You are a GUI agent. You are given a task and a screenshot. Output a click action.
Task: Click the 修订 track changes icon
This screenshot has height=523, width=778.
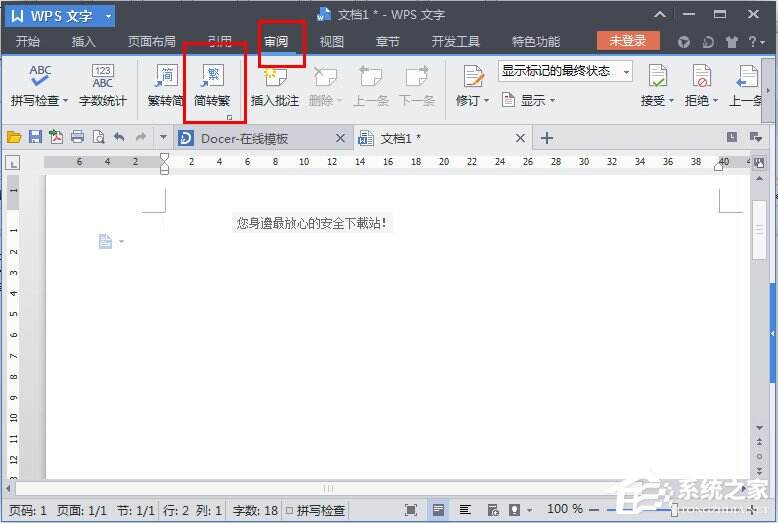tap(473, 77)
